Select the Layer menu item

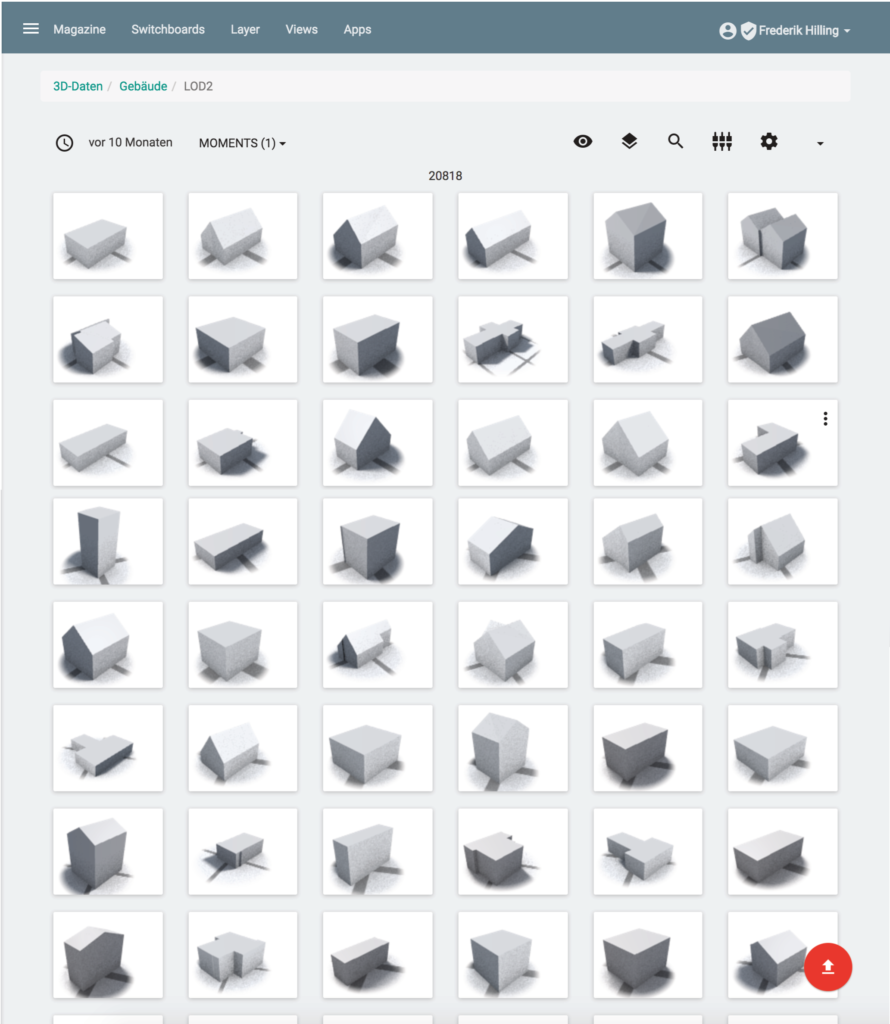245,30
